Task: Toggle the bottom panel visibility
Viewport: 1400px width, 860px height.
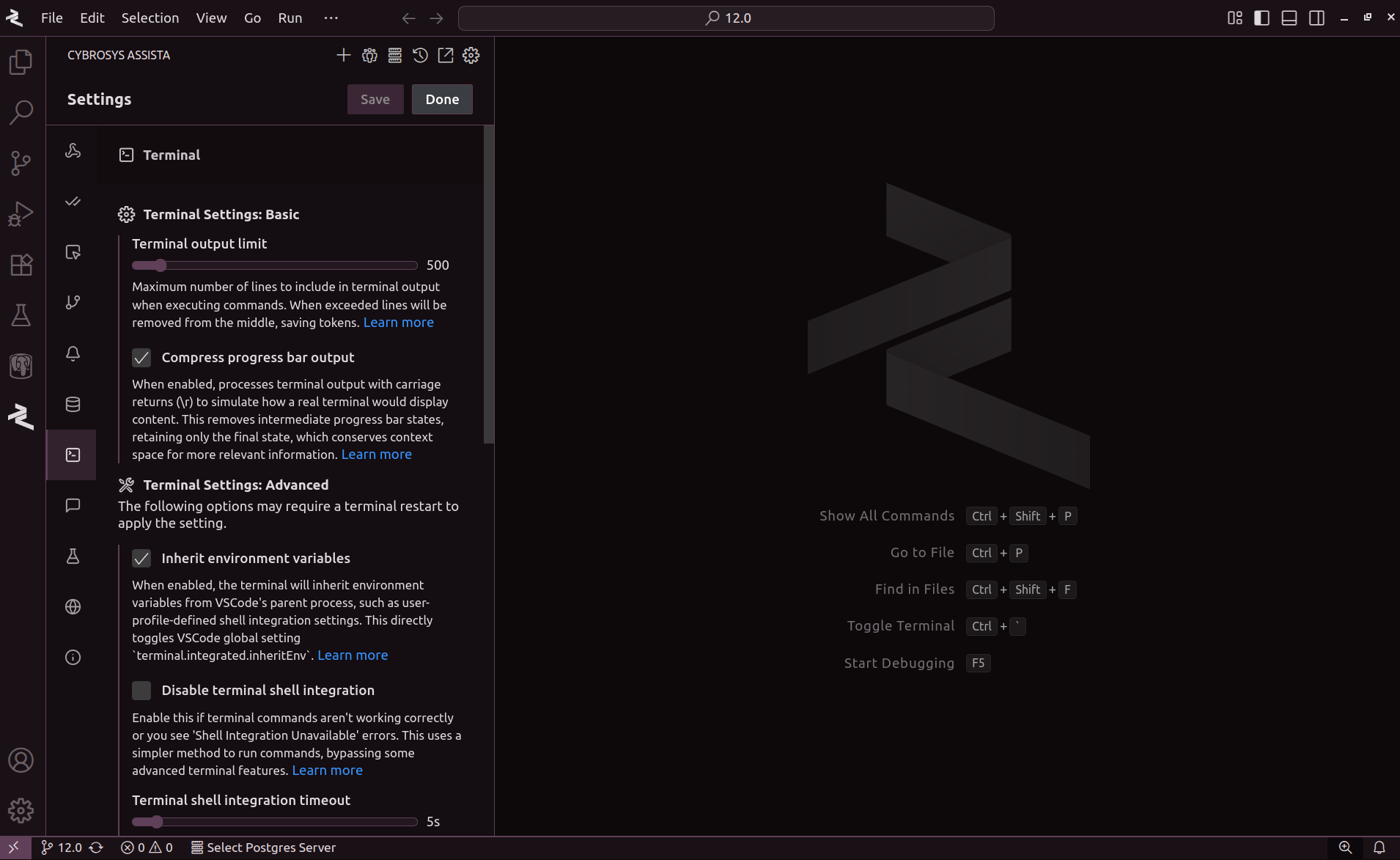Action: coord(1289,18)
